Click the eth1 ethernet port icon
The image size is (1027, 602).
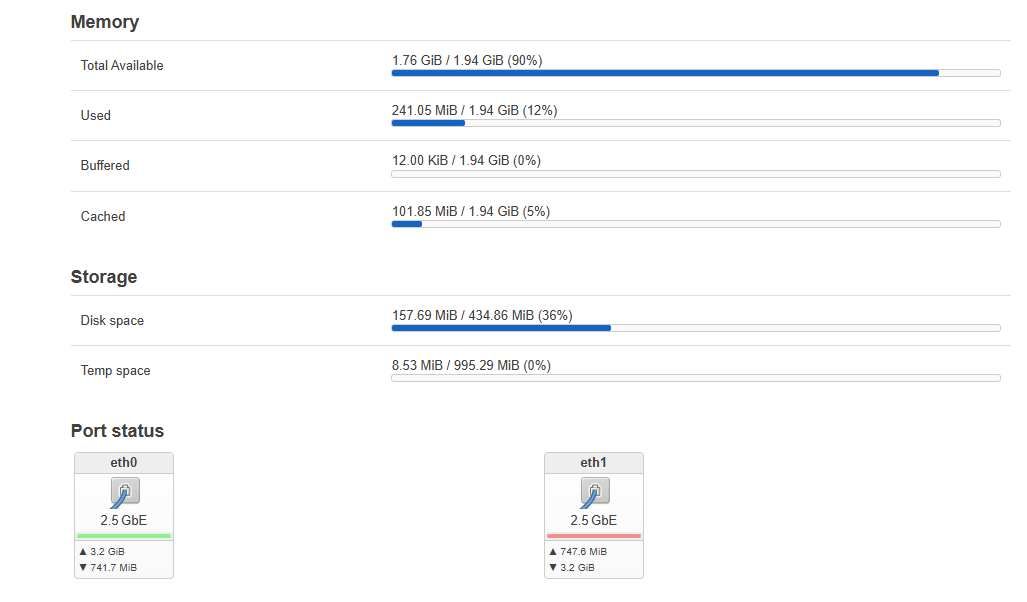point(594,492)
